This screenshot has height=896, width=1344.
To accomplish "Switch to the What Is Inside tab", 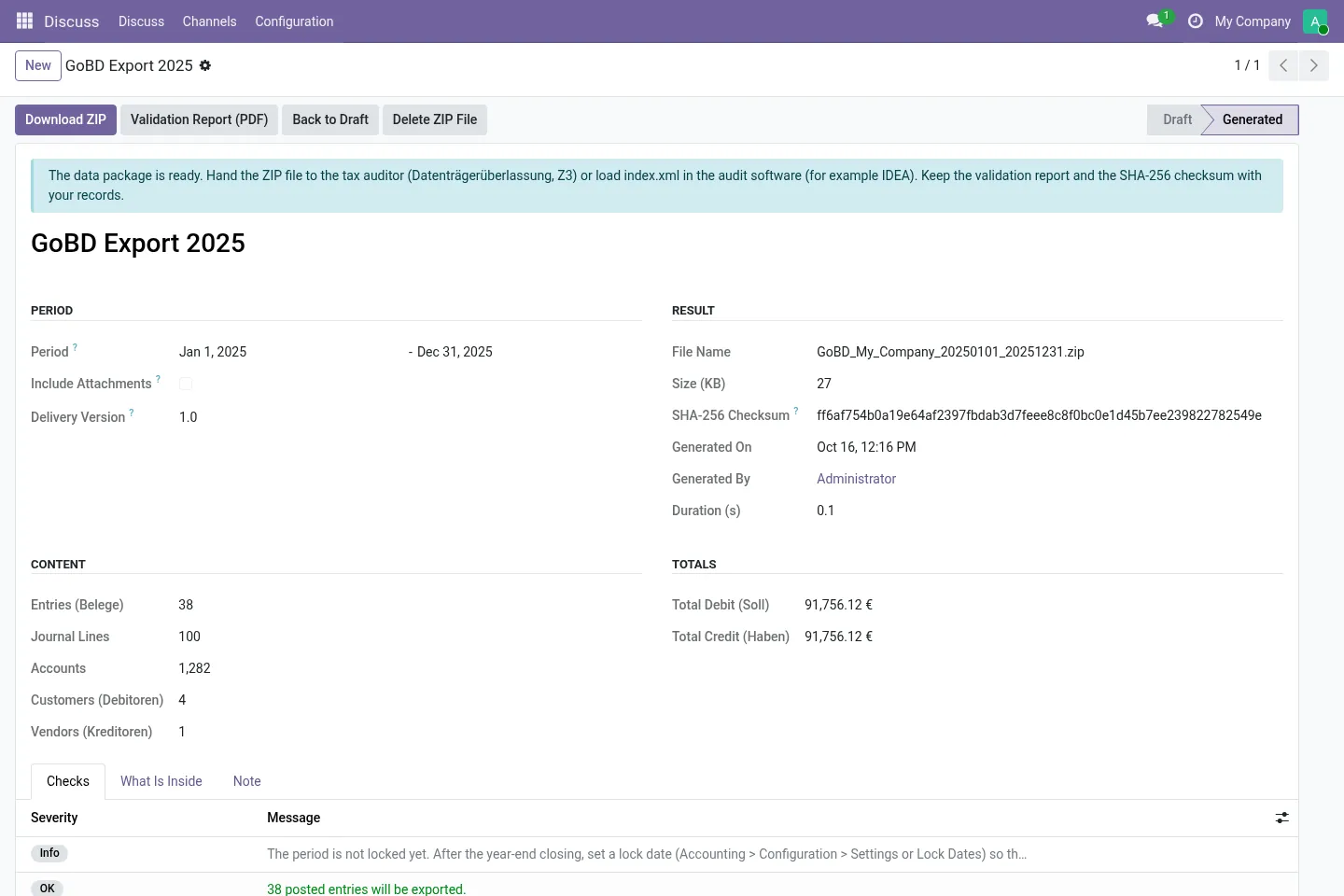I will (161, 781).
